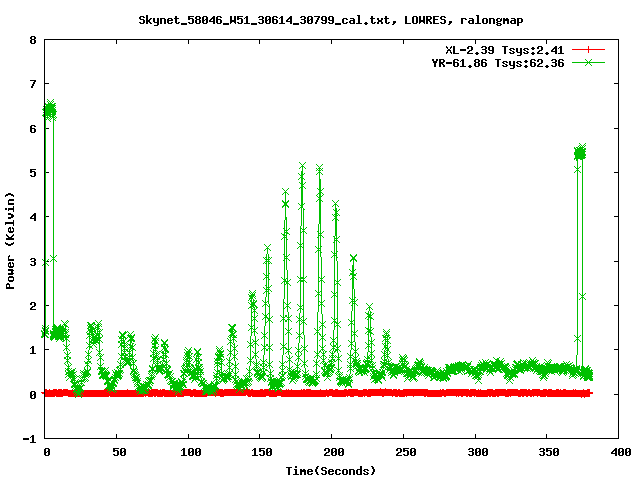The width and height of the screenshot is (640, 480).
Task: Click the x-axis tick label 250
Action: (405, 452)
